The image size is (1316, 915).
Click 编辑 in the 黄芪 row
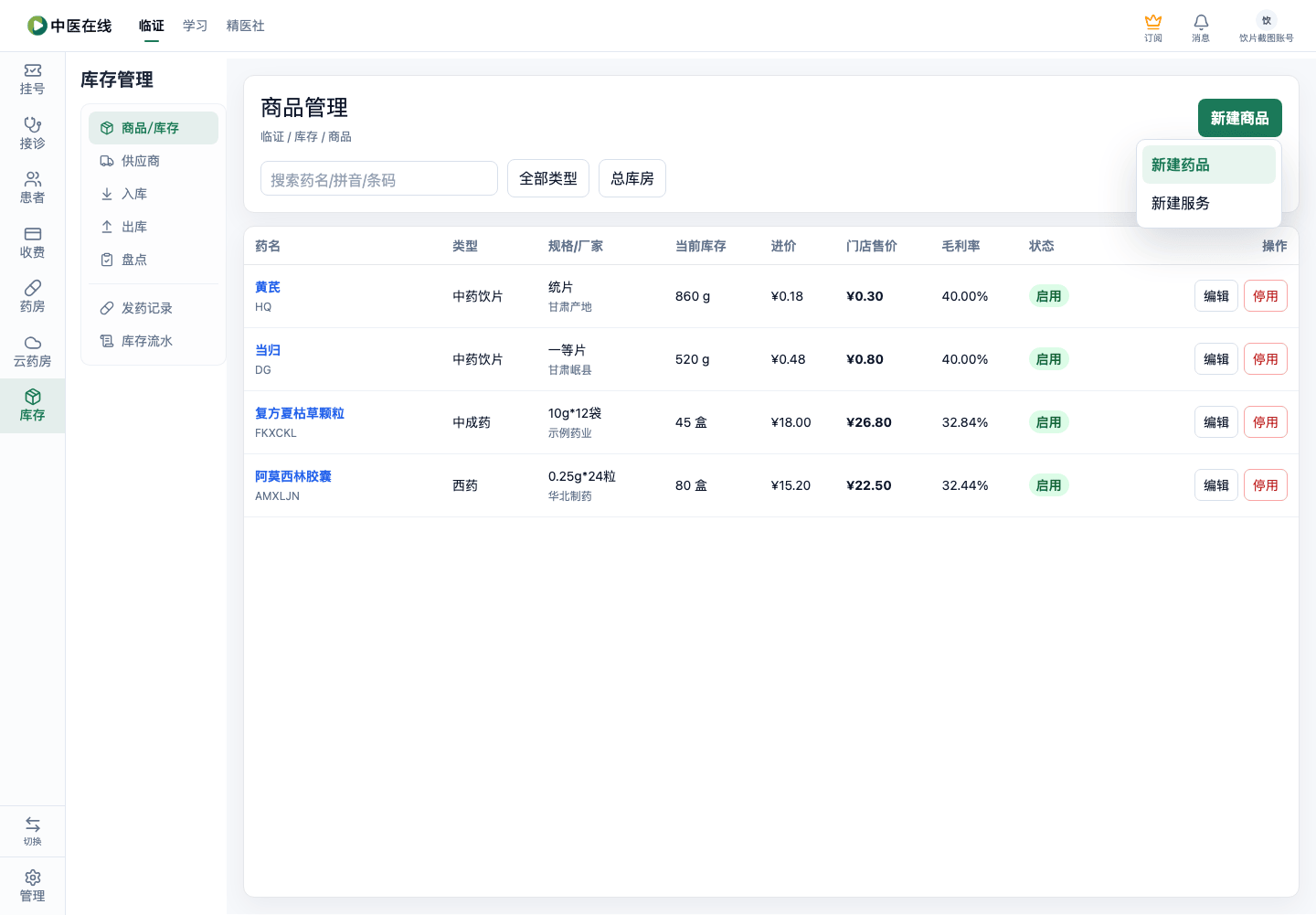tap(1216, 296)
